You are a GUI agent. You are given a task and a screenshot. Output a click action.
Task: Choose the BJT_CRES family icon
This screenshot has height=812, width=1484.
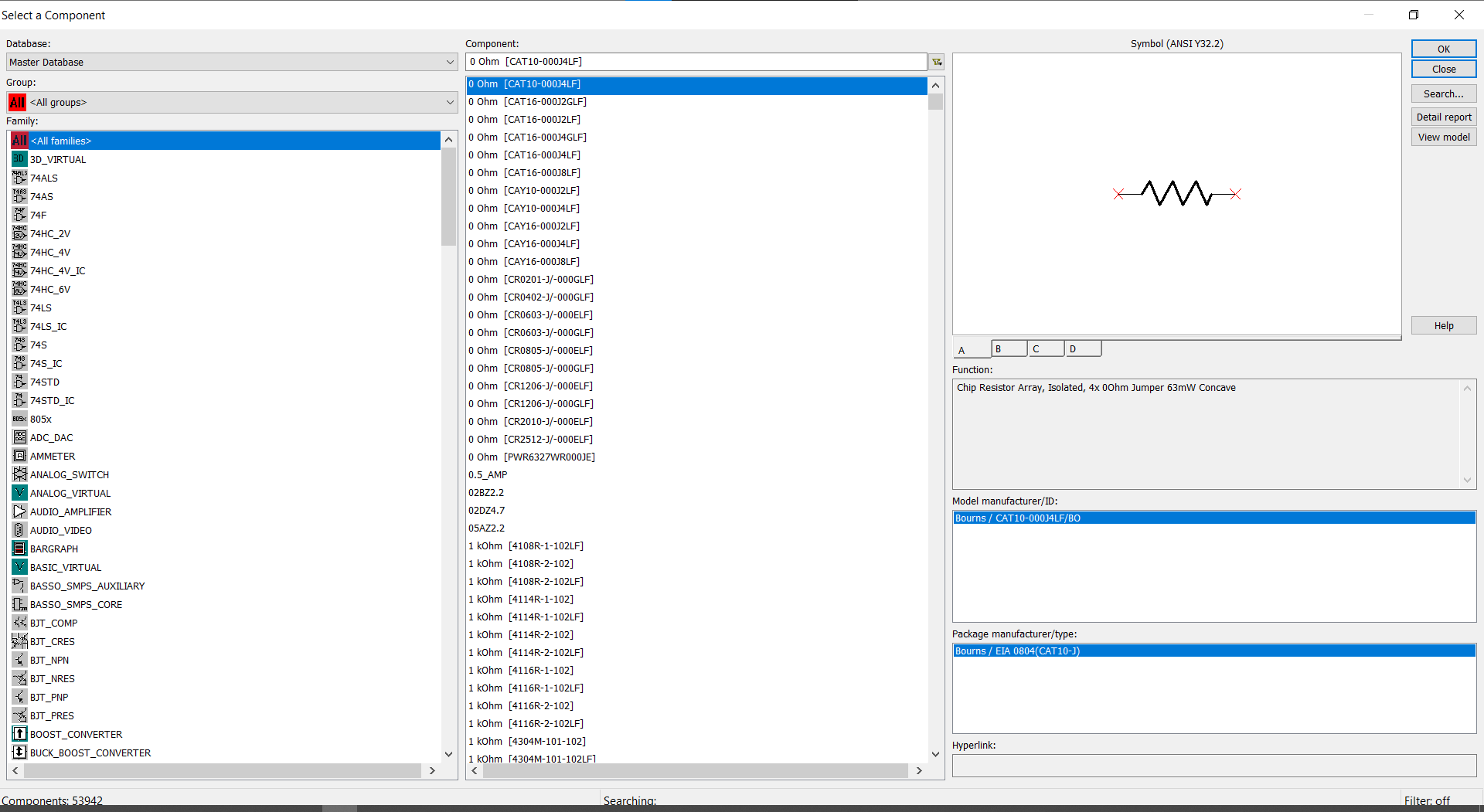[19, 641]
